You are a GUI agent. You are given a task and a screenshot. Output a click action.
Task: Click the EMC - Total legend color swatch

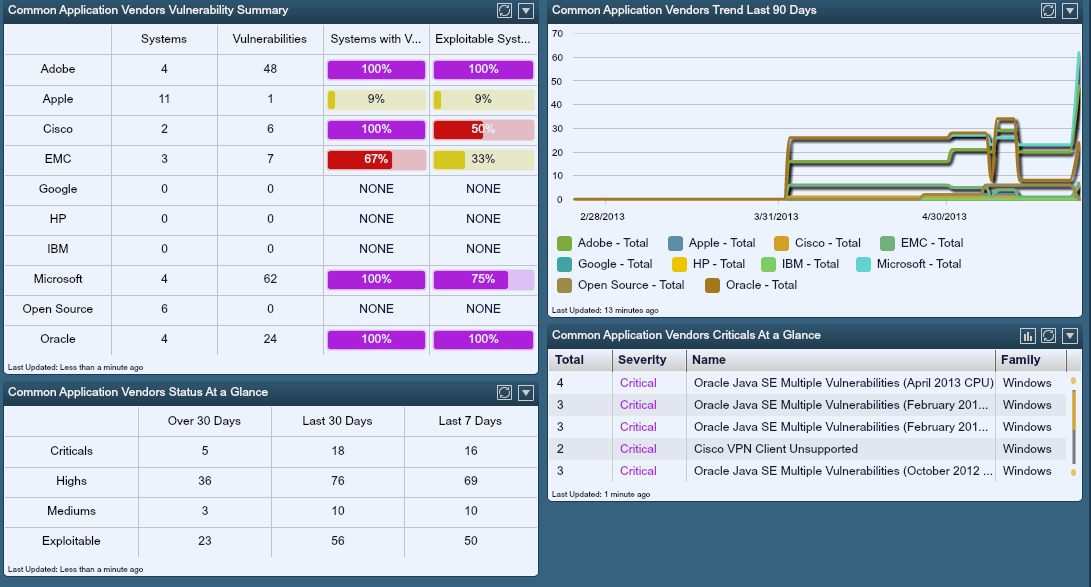tap(887, 243)
